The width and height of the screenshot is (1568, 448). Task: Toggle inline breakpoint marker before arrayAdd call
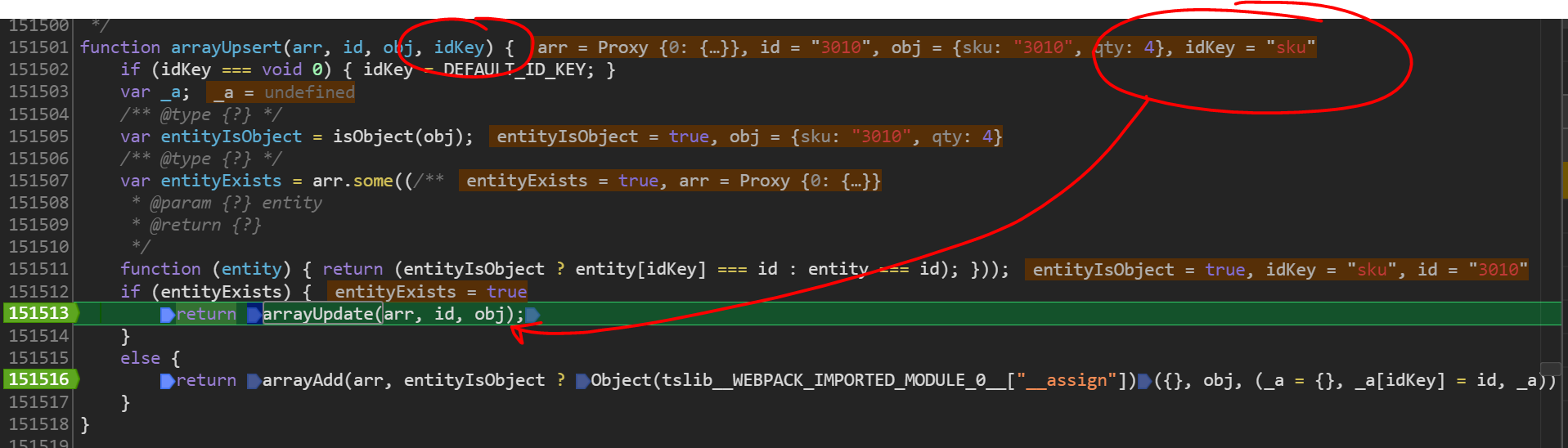[x=254, y=381]
